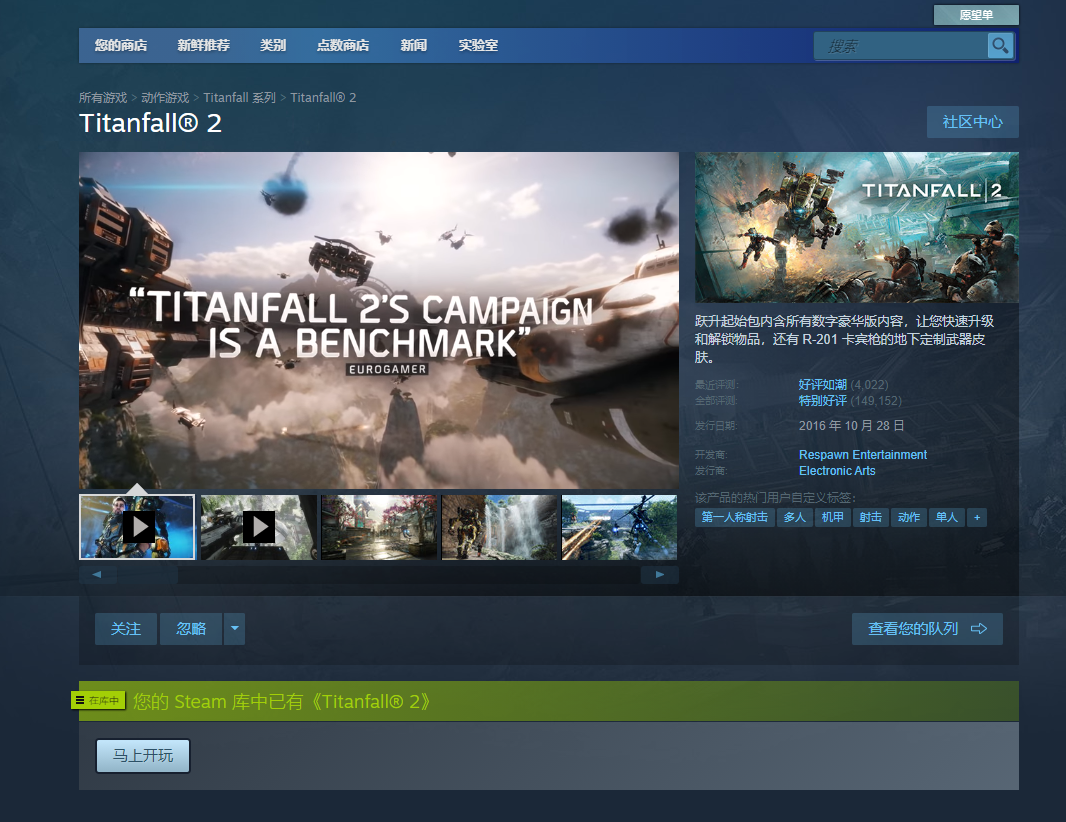Open the 新闻 tab

click(413, 46)
